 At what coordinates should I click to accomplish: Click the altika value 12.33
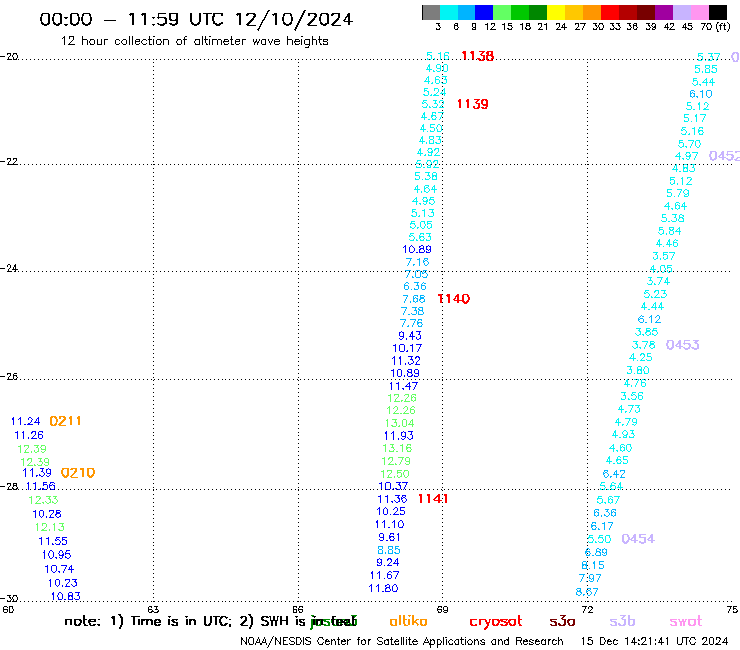point(43,500)
